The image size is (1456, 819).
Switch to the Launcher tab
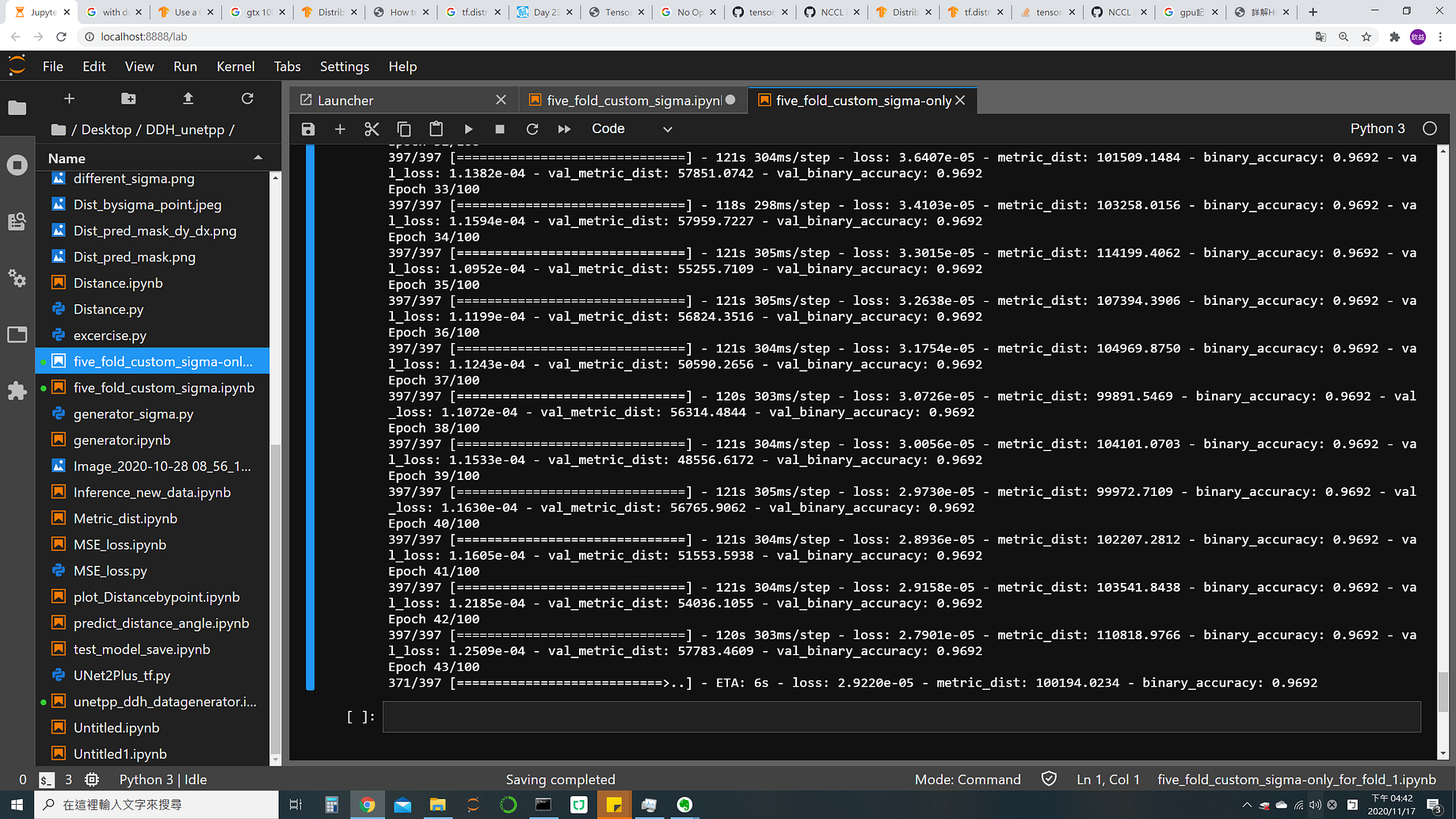345,100
